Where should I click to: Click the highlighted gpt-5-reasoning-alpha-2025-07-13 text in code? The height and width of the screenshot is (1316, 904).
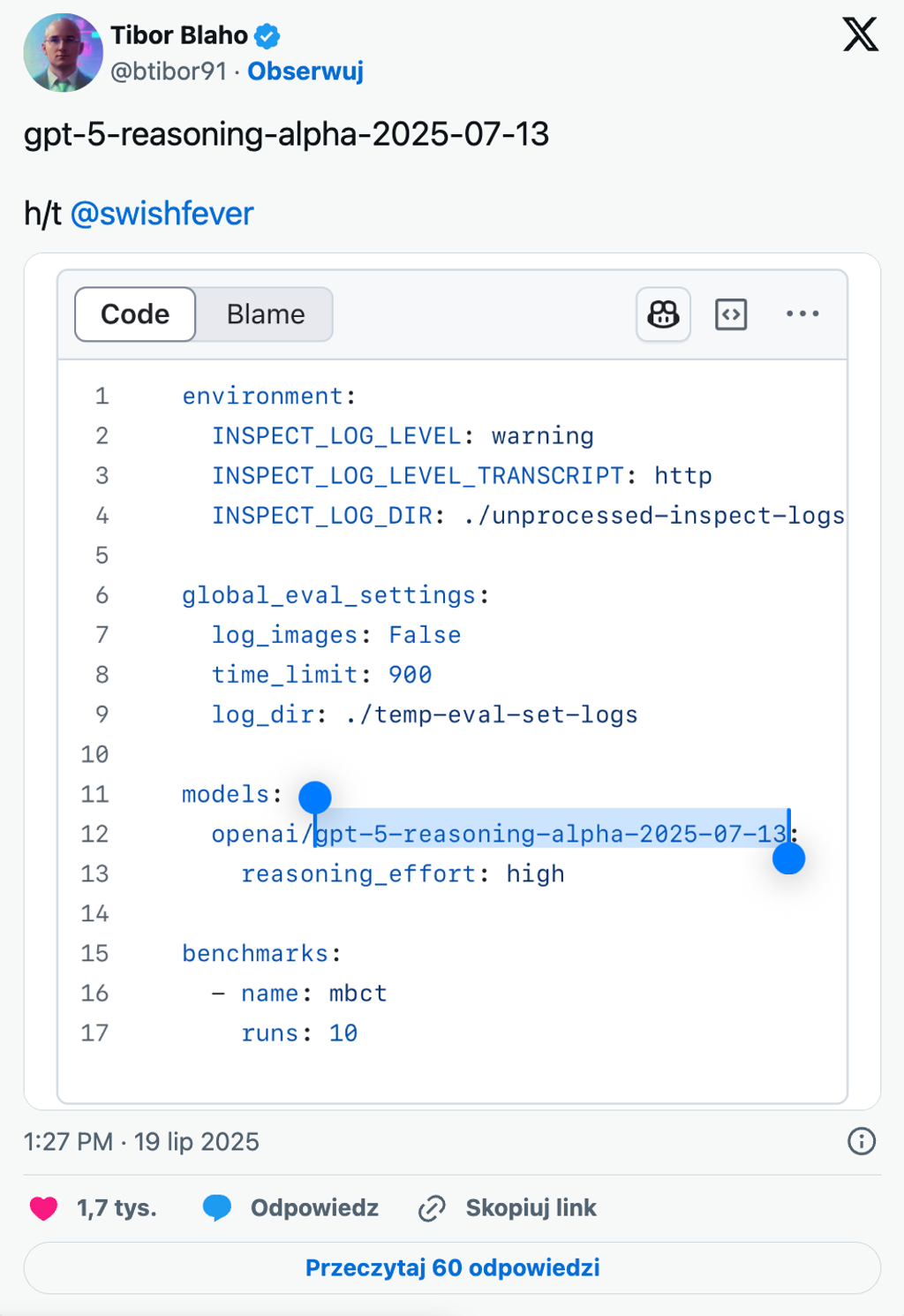[551, 834]
